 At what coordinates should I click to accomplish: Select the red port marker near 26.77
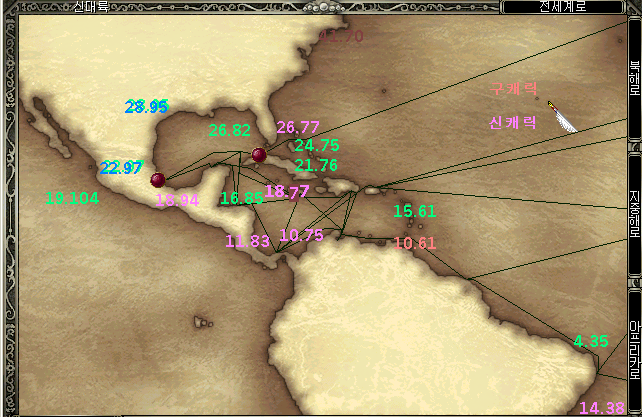259,155
